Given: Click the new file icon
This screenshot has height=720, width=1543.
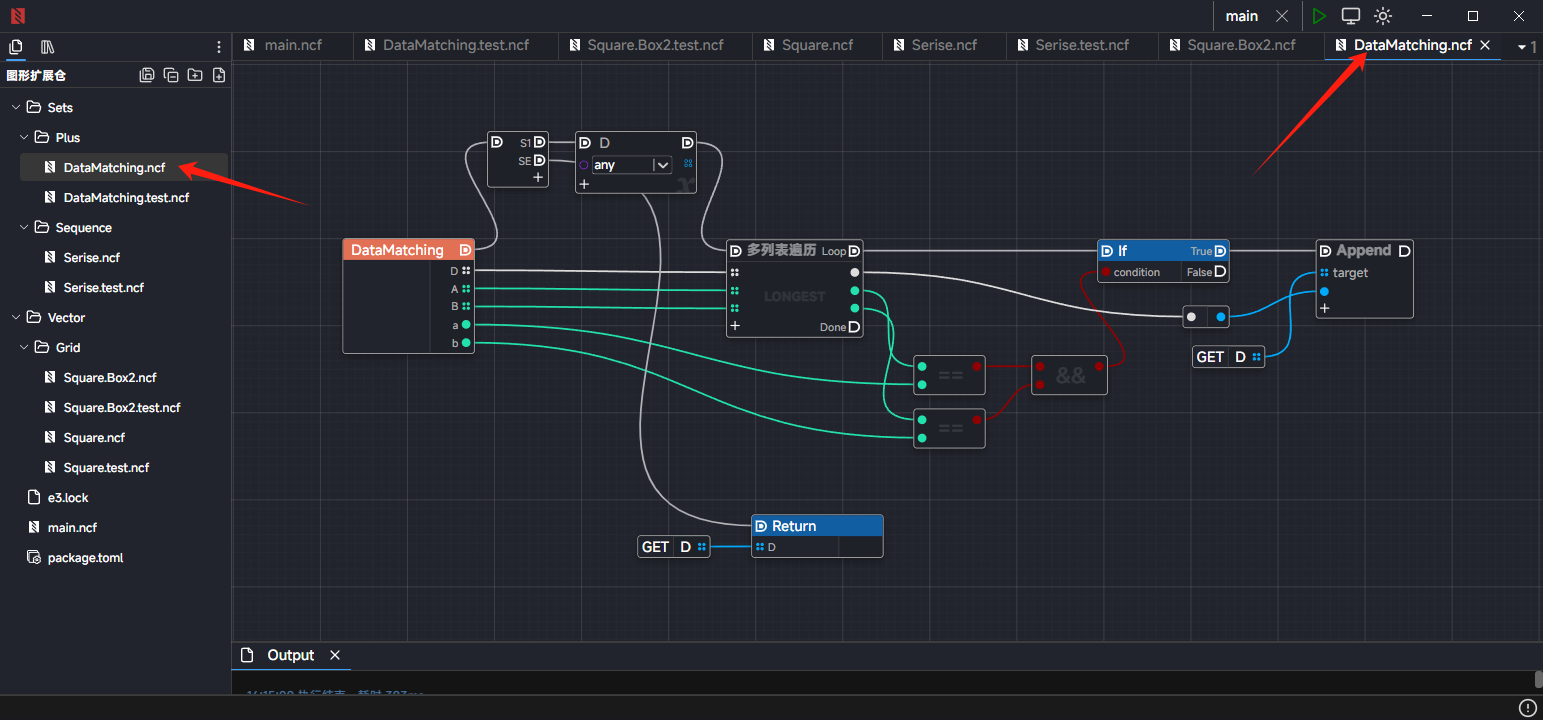Looking at the screenshot, I should click(219, 75).
